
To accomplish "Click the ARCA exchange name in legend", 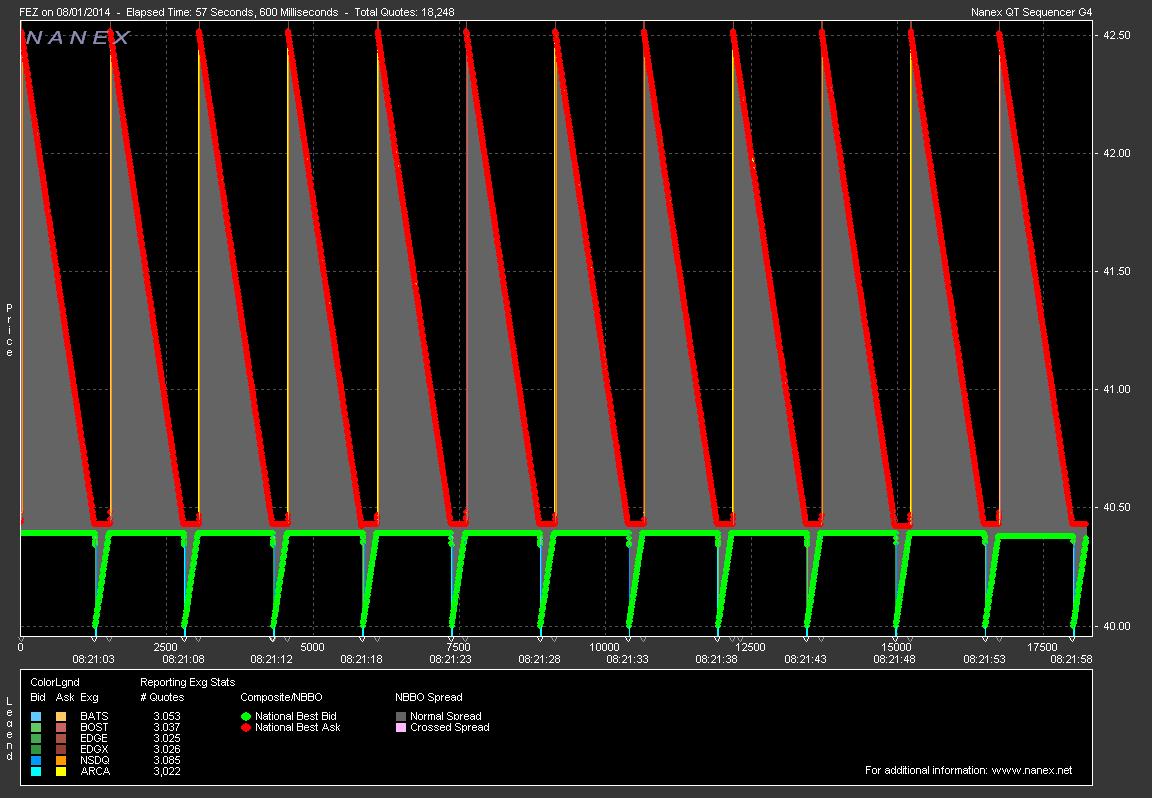I will 95,772.
